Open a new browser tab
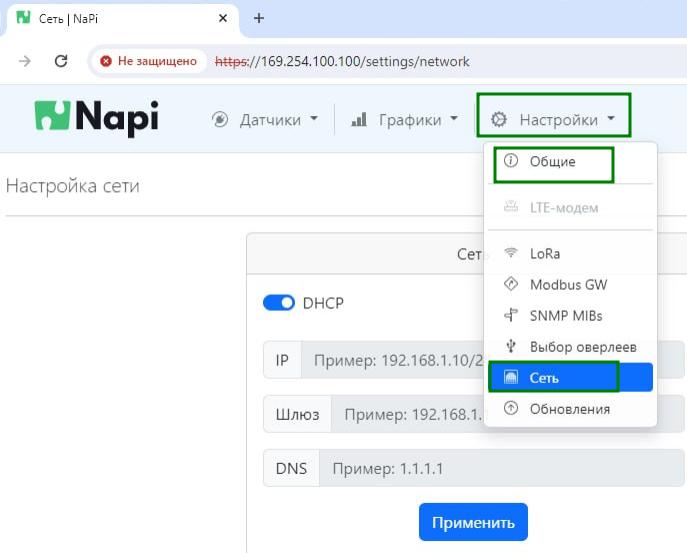The image size is (687, 553). coord(259,18)
